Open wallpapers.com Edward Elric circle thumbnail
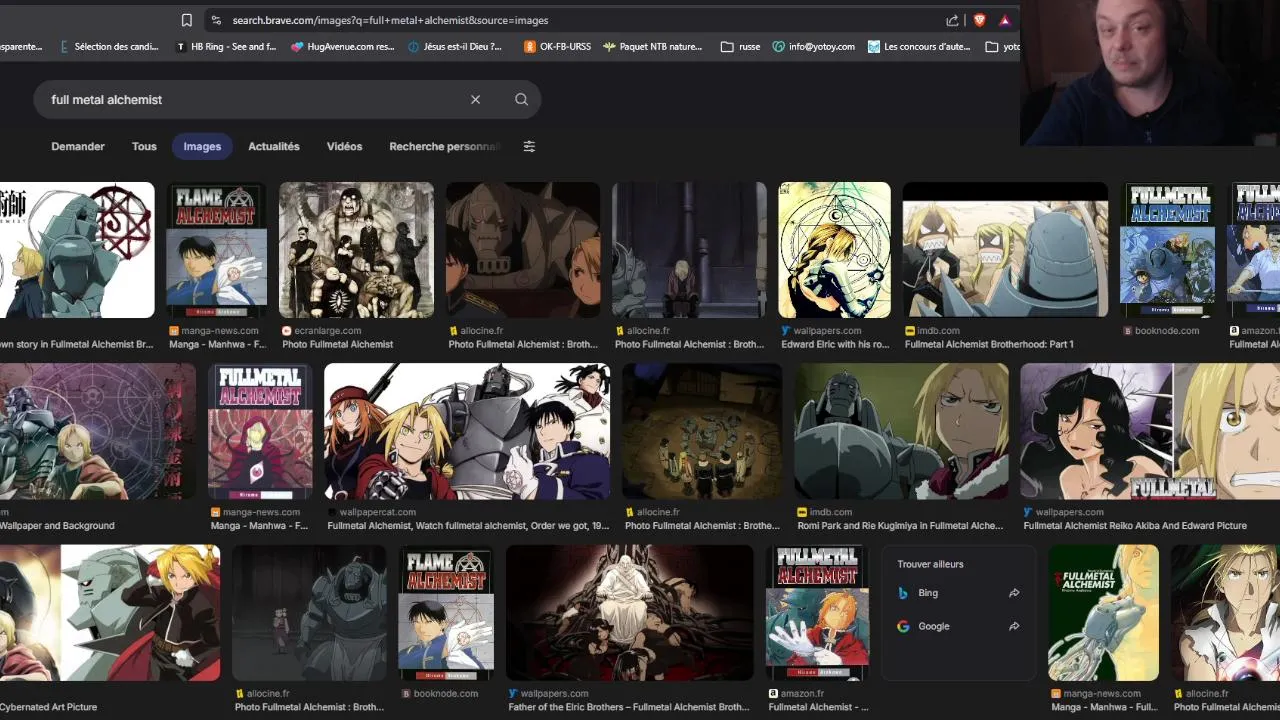1280x720 pixels. click(x=834, y=250)
